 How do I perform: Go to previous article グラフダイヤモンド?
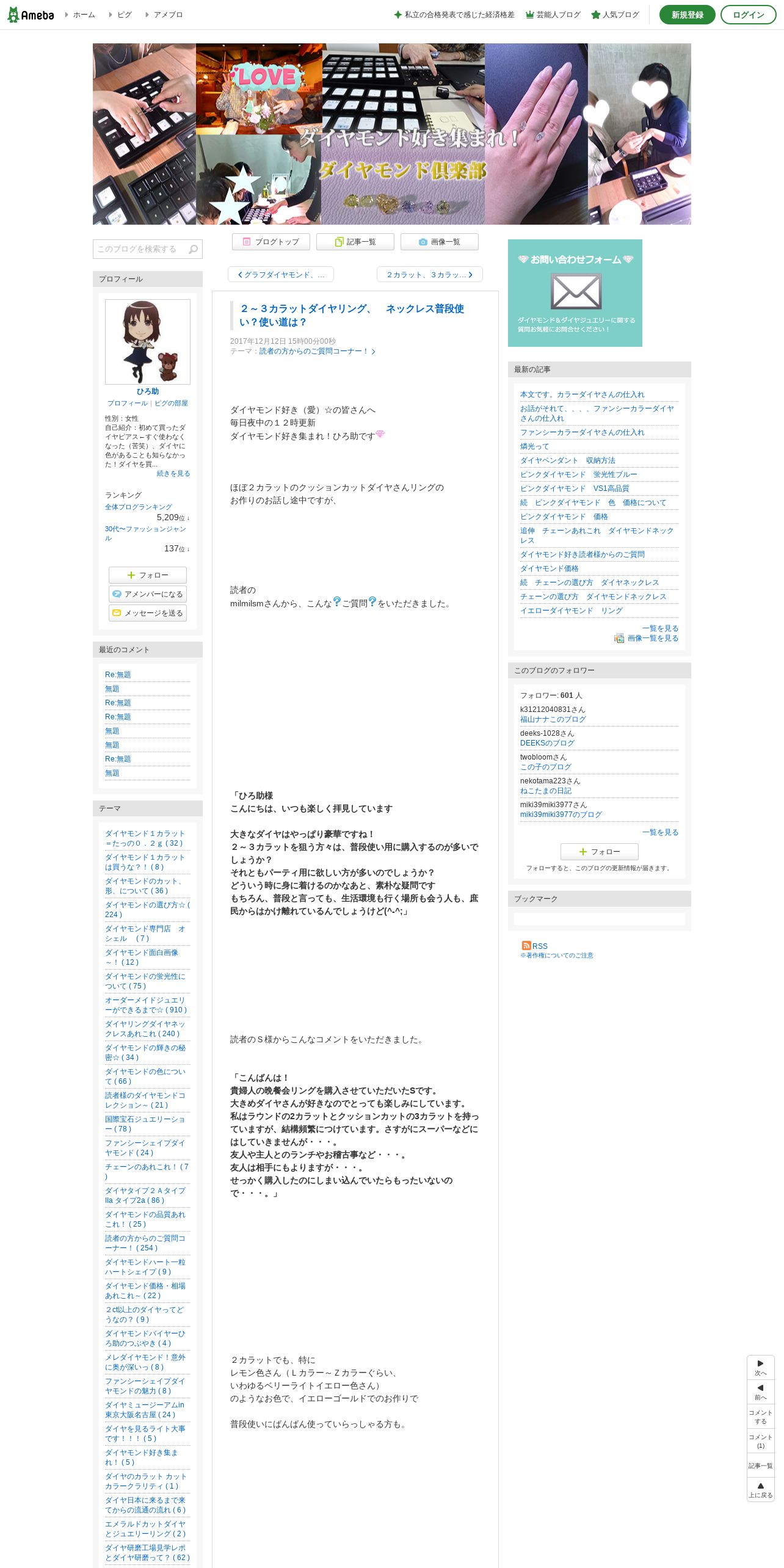point(281,275)
